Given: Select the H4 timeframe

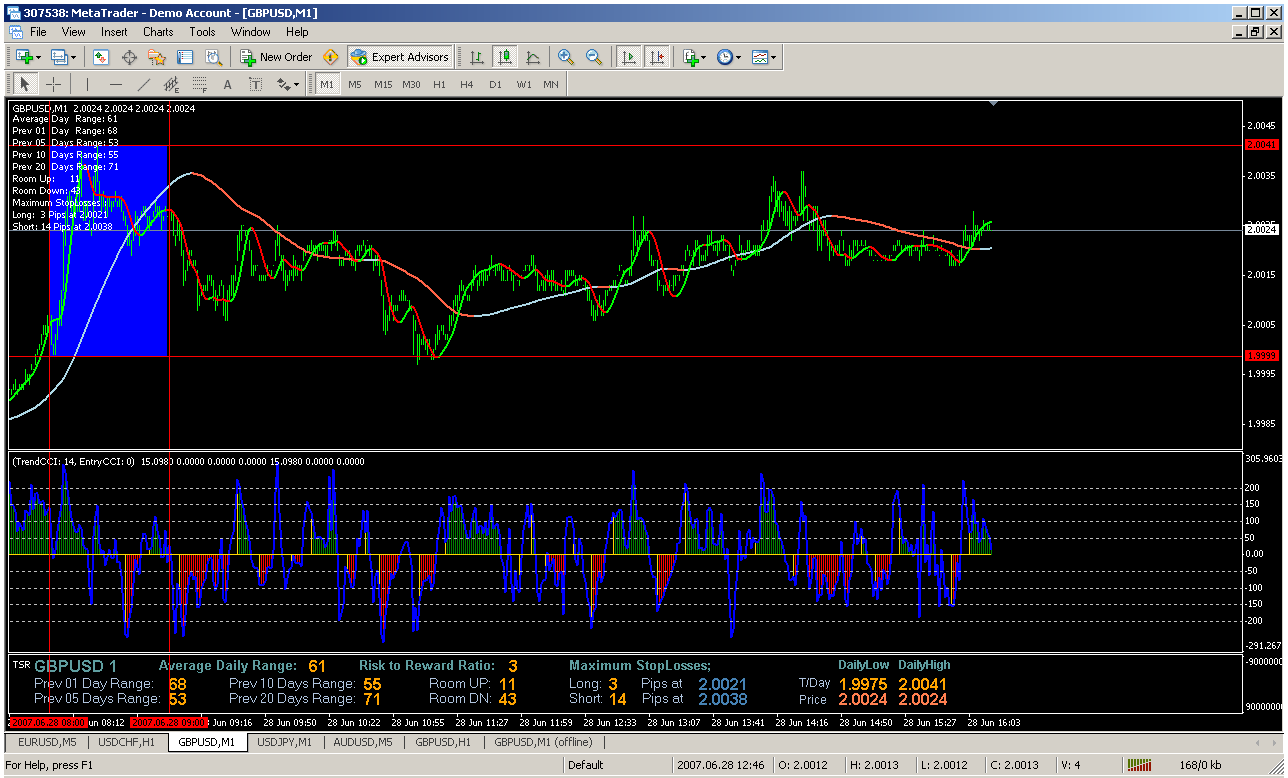Looking at the screenshot, I should [467, 85].
